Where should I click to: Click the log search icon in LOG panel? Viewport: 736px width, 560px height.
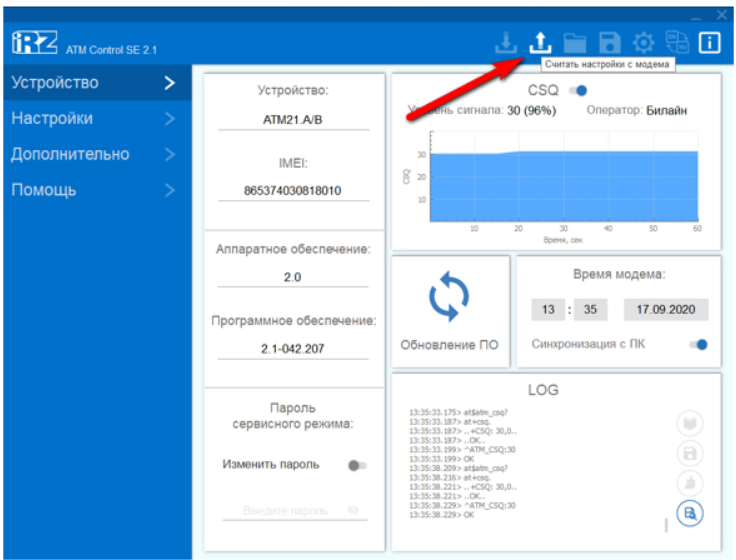pyautogui.click(x=689, y=514)
